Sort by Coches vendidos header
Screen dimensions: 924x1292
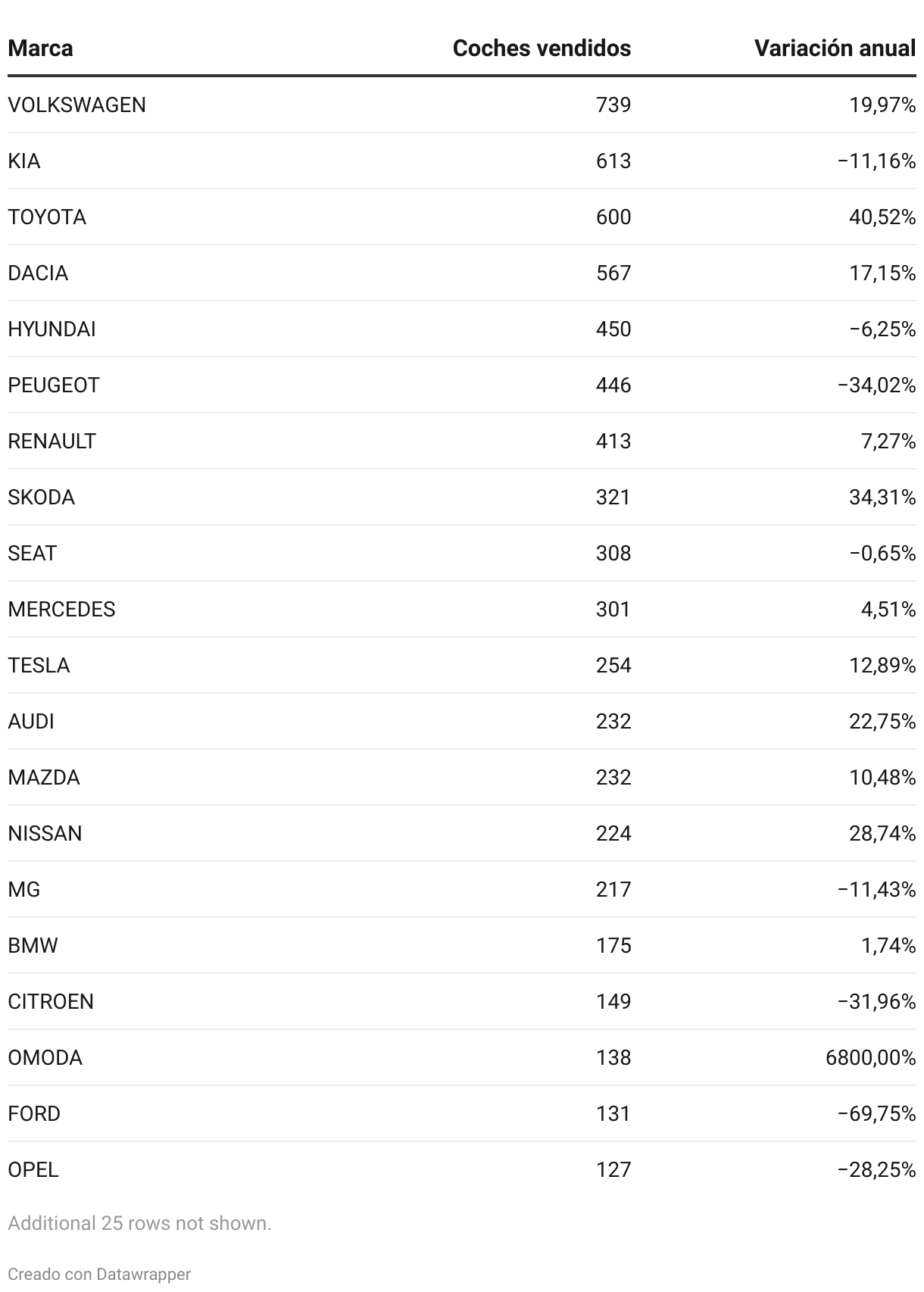(x=542, y=48)
